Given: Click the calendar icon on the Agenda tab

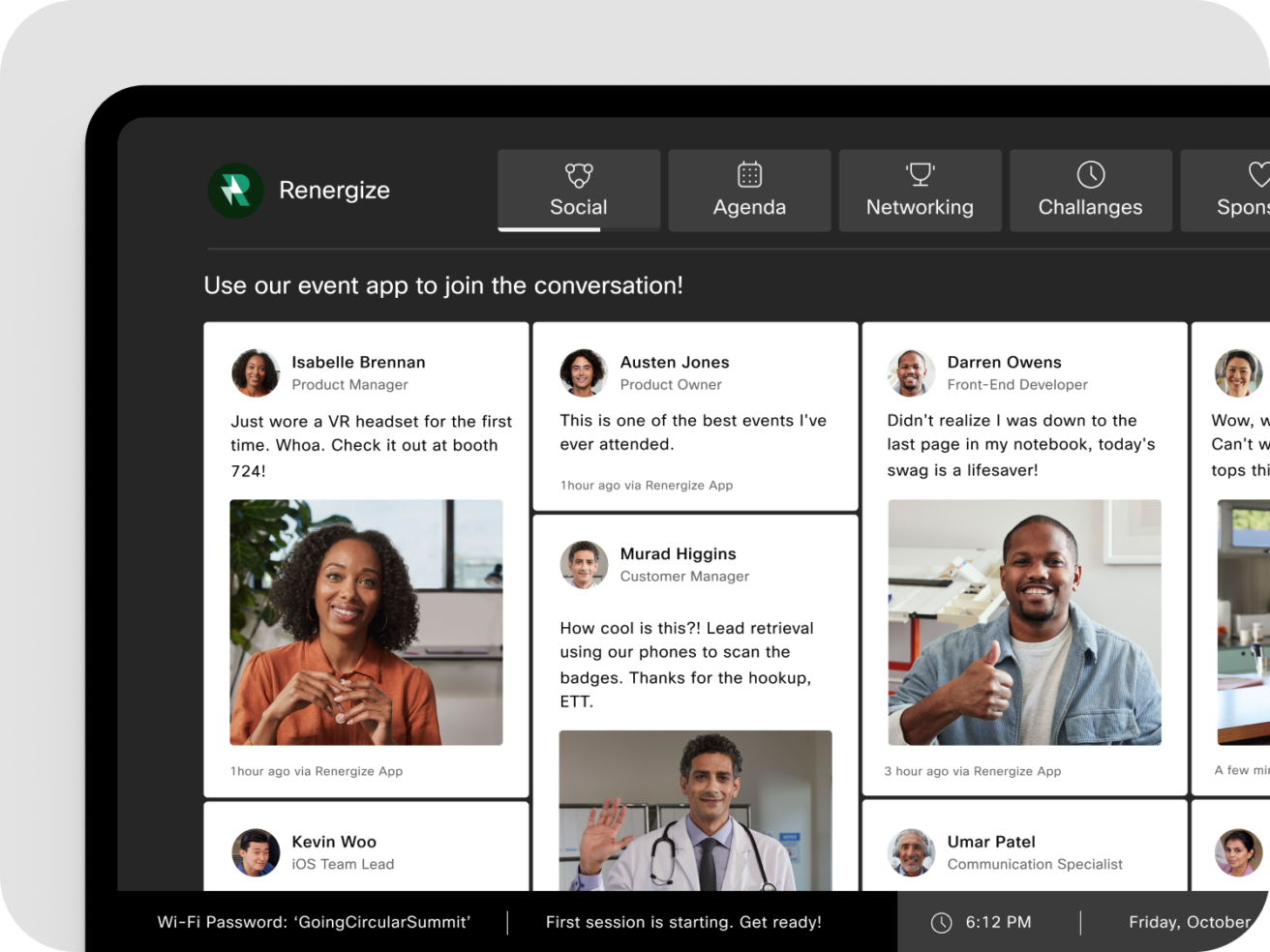Looking at the screenshot, I should click(749, 174).
